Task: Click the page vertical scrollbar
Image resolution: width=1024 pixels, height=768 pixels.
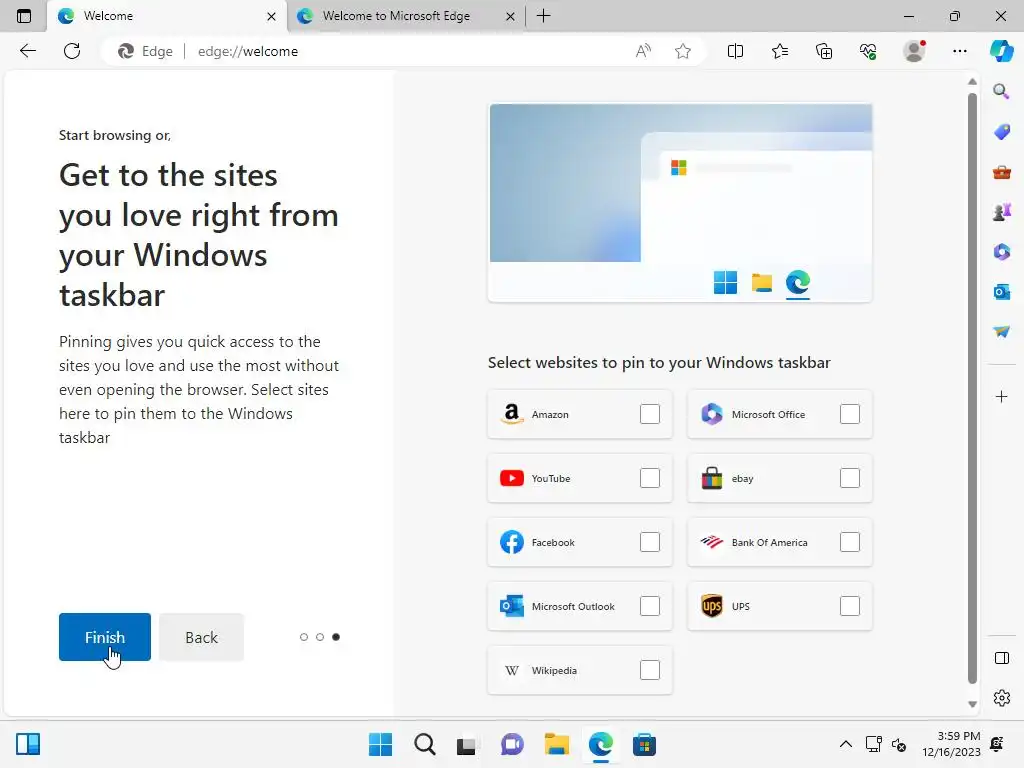Action: [972, 389]
